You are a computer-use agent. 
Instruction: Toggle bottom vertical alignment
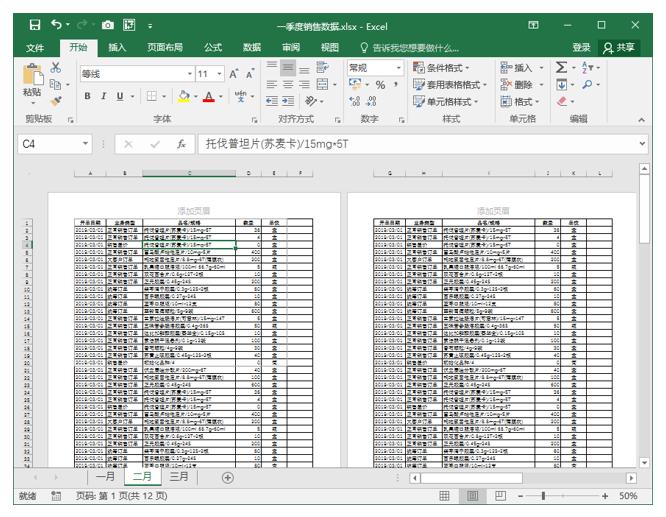click(304, 70)
